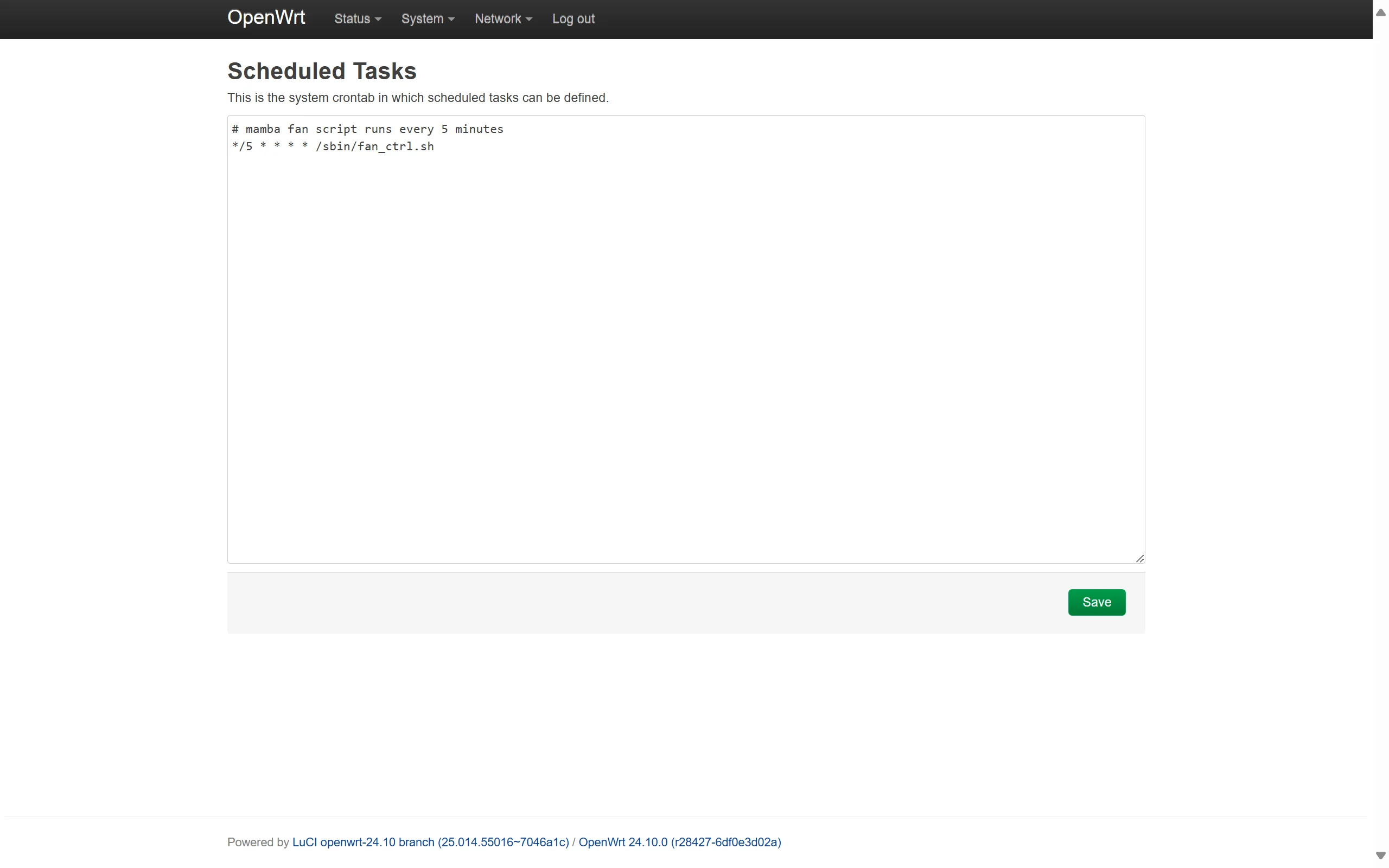Click the scrollbar up arrow
Viewport: 1389px width, 868px height.
click(x=1380, y=12)
